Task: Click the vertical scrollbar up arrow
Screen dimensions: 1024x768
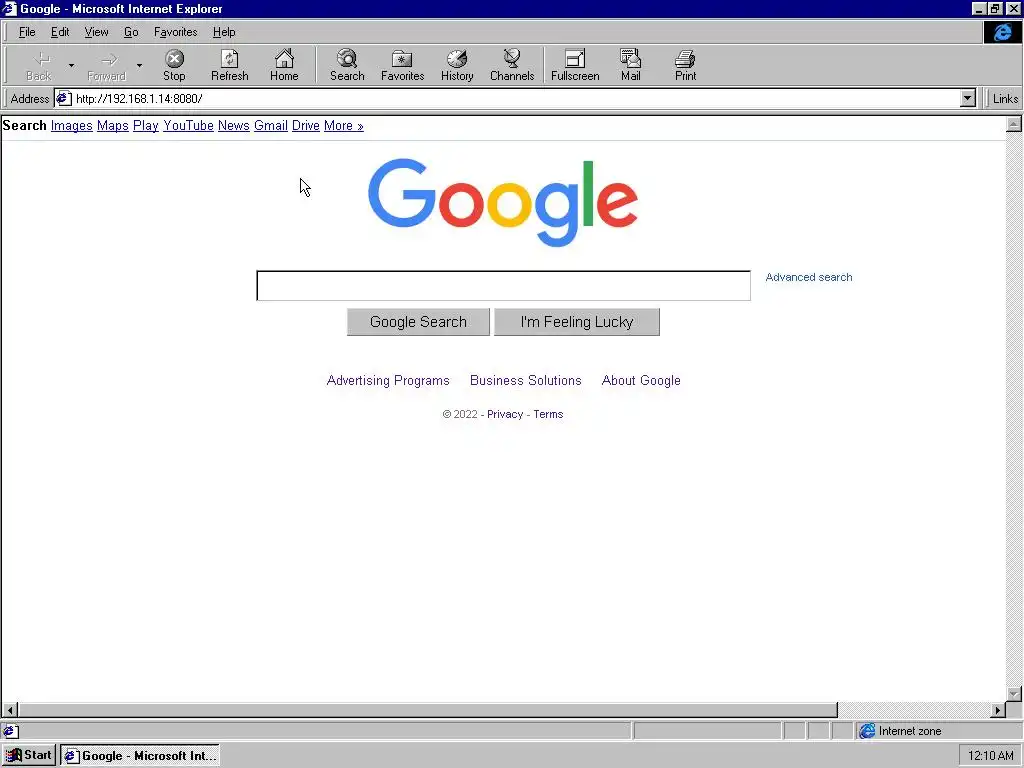Action: pyautogui.click(x=1014, y=124)
